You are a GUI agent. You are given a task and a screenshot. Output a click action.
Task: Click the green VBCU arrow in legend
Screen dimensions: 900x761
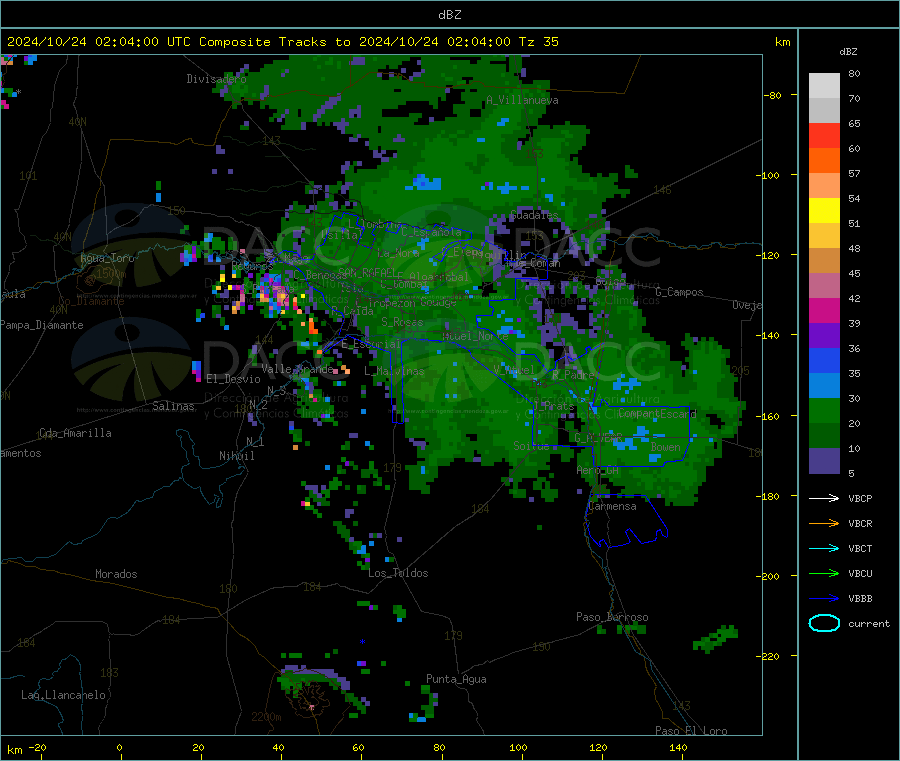[x=824, y=573]
